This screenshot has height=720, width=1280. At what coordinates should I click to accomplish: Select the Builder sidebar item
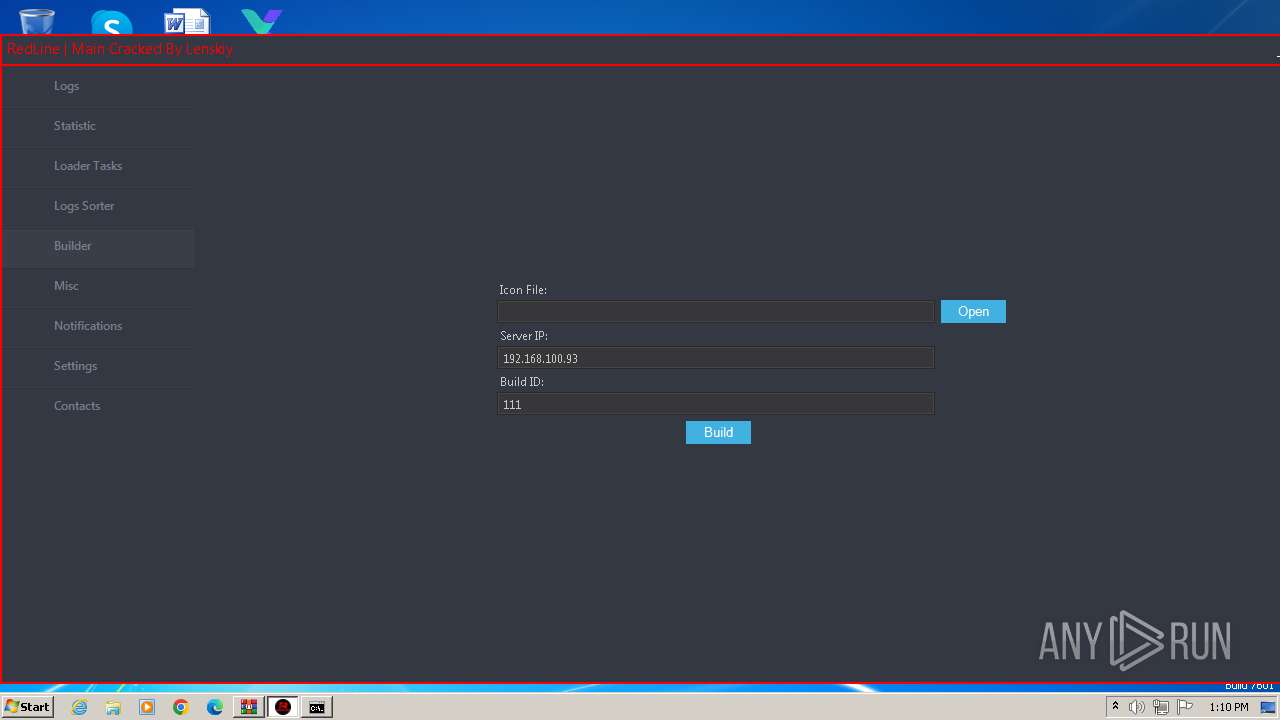98,246
